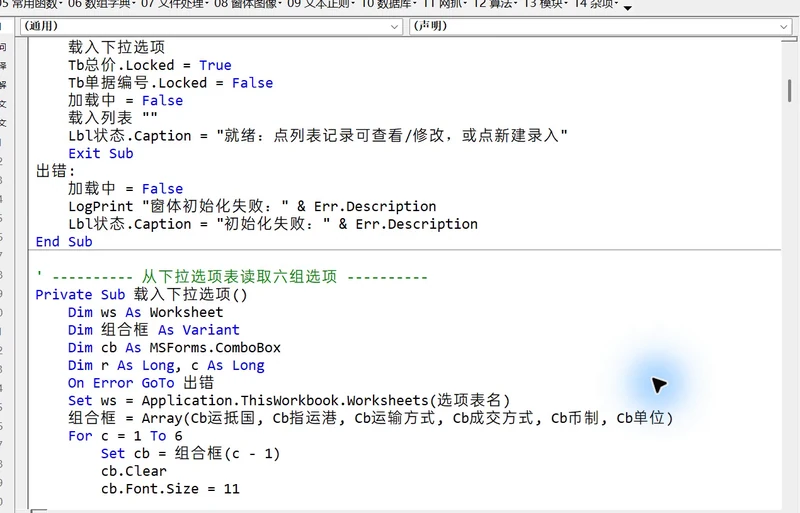Screen dimensions: 800x513
Task: Click the LogPrint "窗体初始化失败：" line
Action: pos(252,206)
